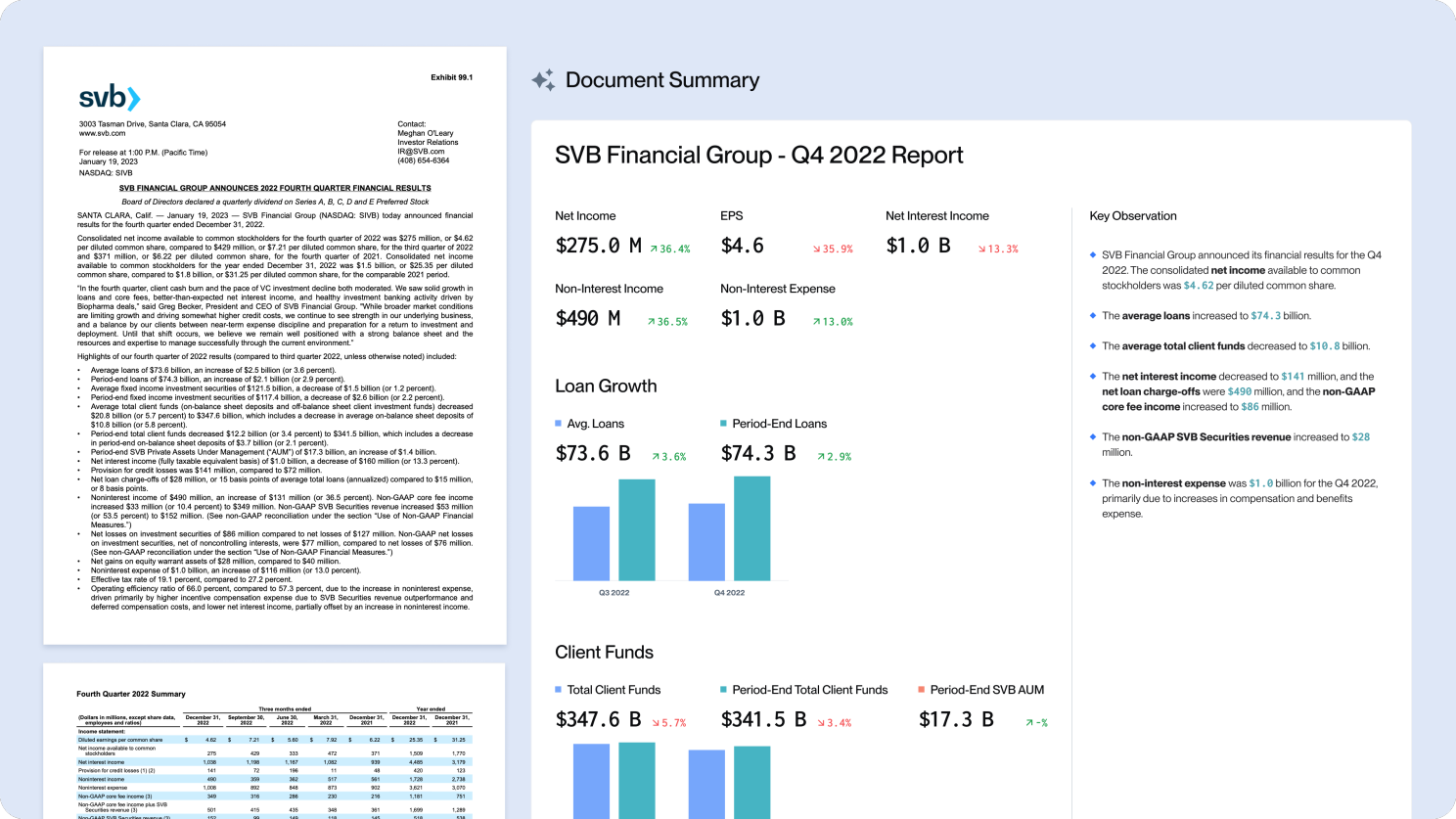
Task: Click the up-arrow -% indicator for SVB AUM
Action: pos(1036,722)
